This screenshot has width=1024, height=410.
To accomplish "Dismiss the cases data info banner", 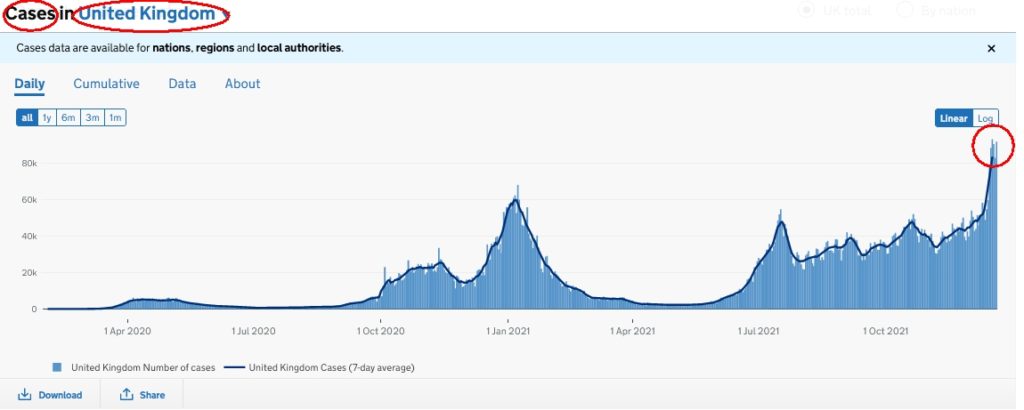I will 991,48.
